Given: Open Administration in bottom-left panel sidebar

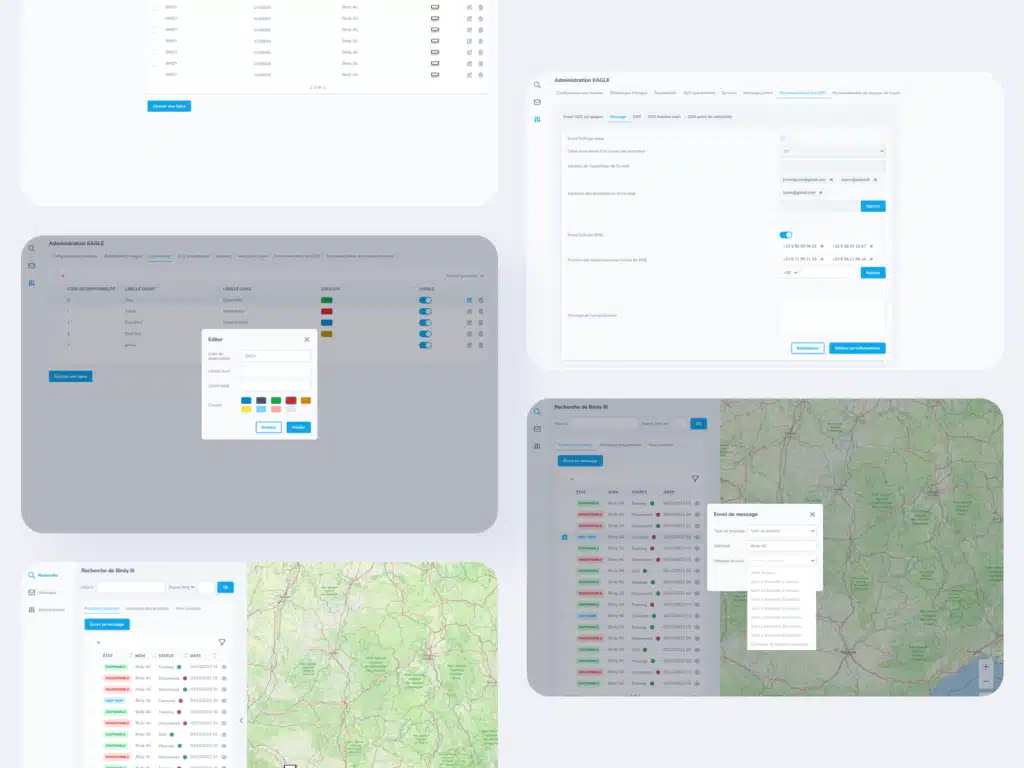Looking at the screenshot, I should pos(46,609).
